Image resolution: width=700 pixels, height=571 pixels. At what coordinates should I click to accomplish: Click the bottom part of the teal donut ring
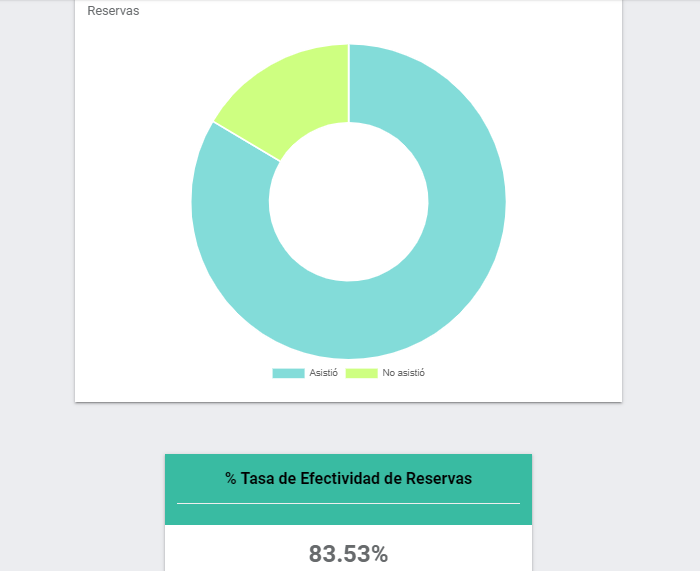pos(349,320)
